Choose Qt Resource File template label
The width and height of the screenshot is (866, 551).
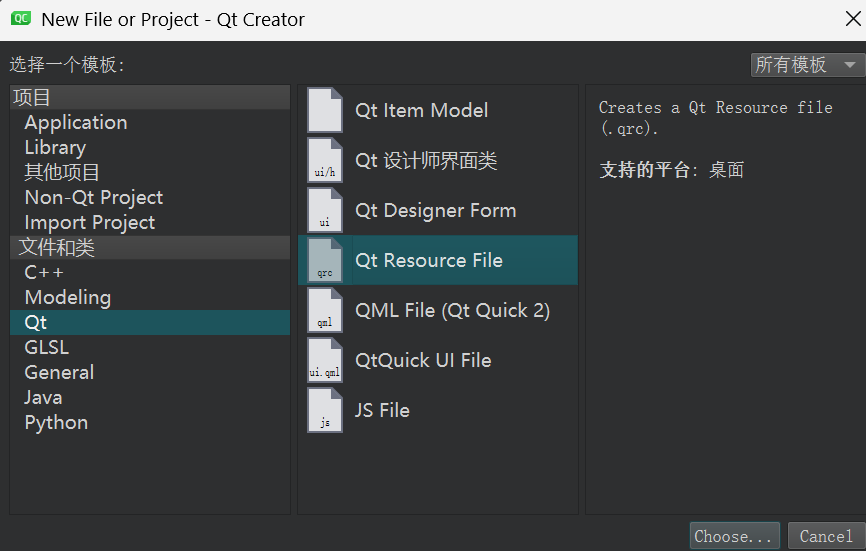pos(429,261)
